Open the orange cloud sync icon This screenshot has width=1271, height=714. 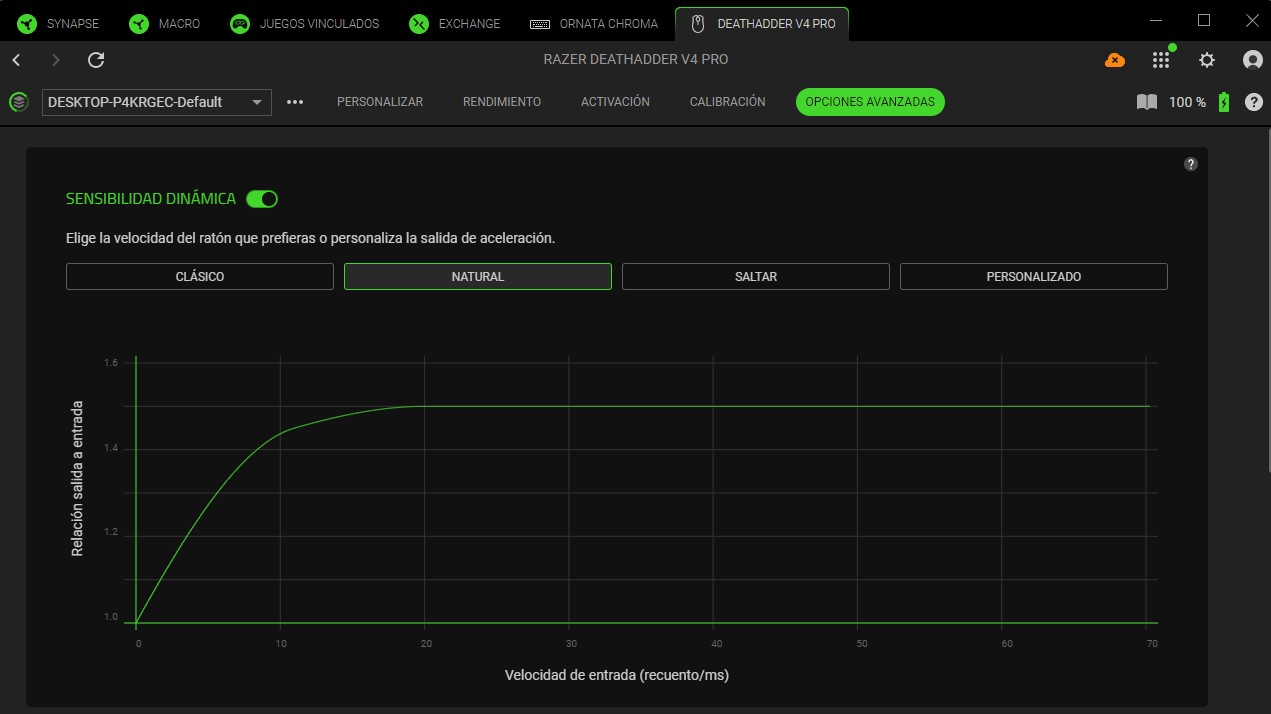tap(1114, 60)
